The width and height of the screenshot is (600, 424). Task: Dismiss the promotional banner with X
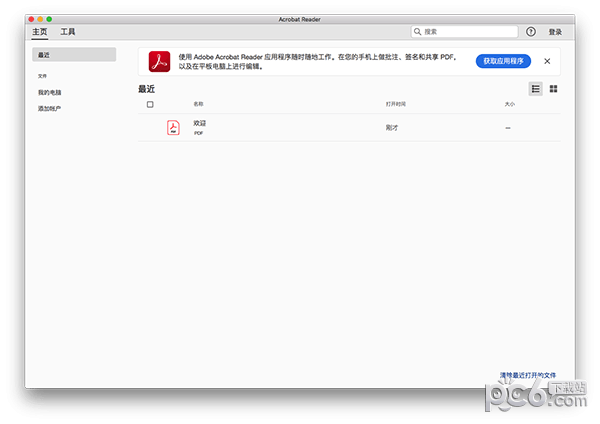[547, 61]
